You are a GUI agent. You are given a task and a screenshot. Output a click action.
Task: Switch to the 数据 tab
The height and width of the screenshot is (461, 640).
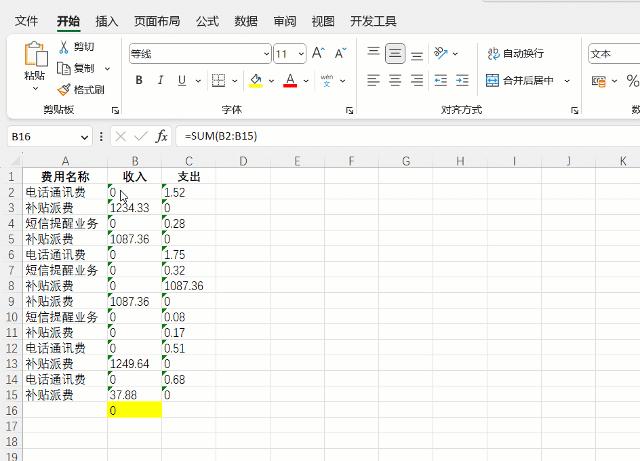point(246,21)
